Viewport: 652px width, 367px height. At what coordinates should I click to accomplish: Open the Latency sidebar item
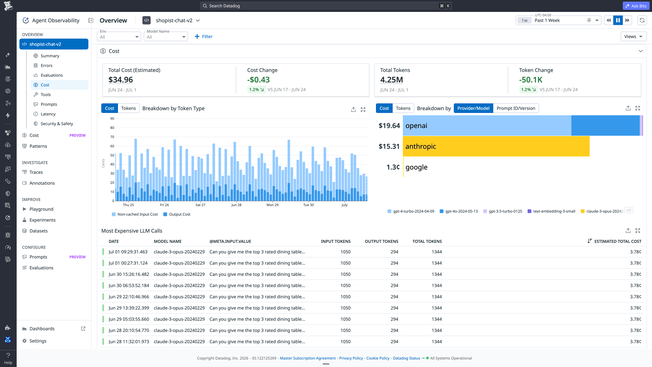click(48, 114)
